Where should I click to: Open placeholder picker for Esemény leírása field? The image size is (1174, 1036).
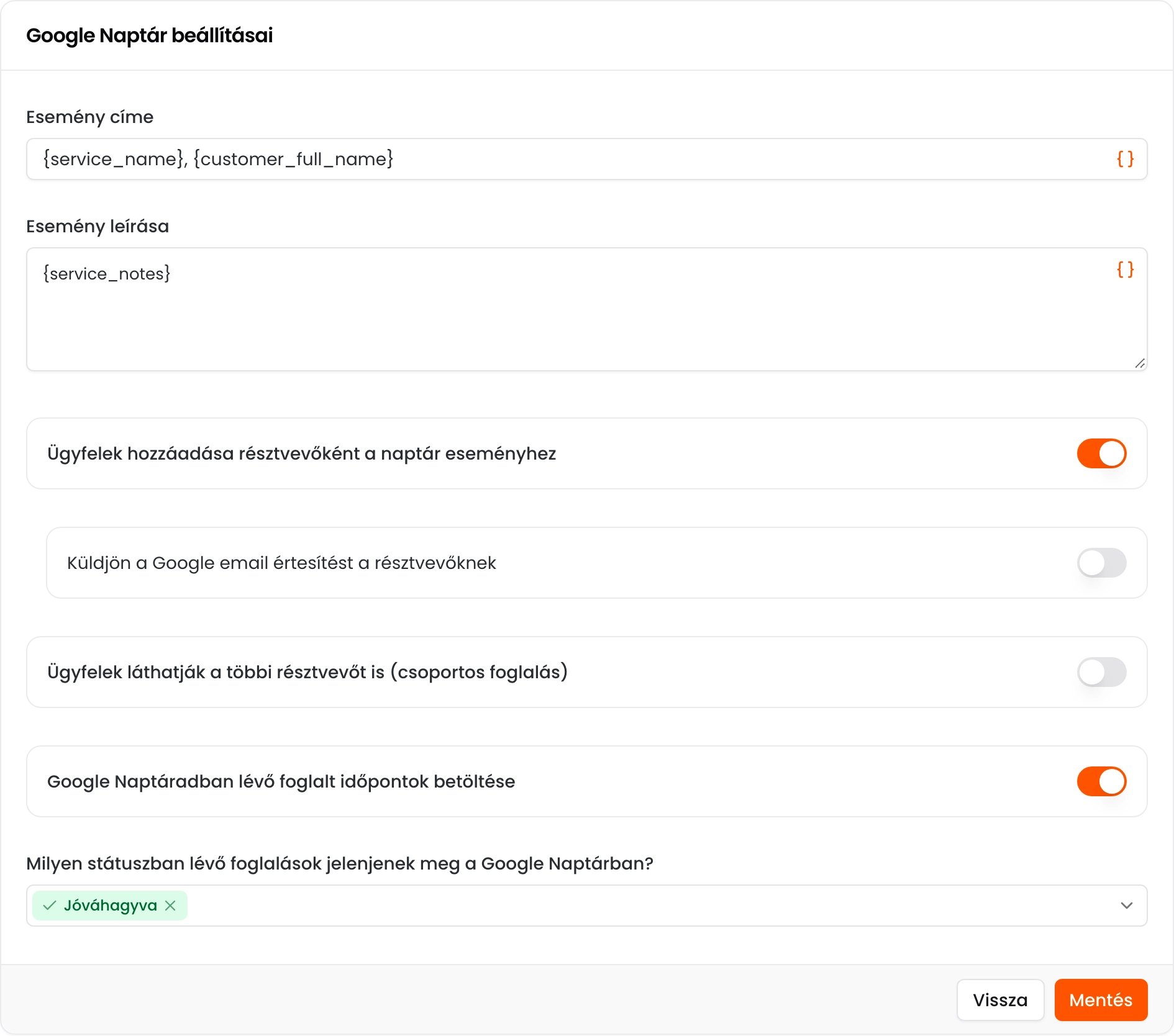[1125, 269]
